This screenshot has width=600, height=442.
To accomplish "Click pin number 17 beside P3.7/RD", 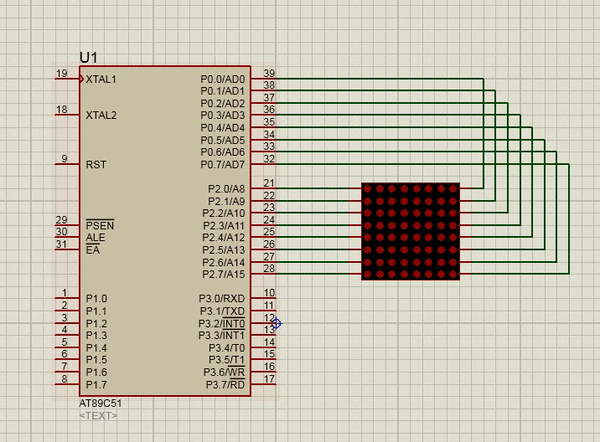I will (269, 378).
